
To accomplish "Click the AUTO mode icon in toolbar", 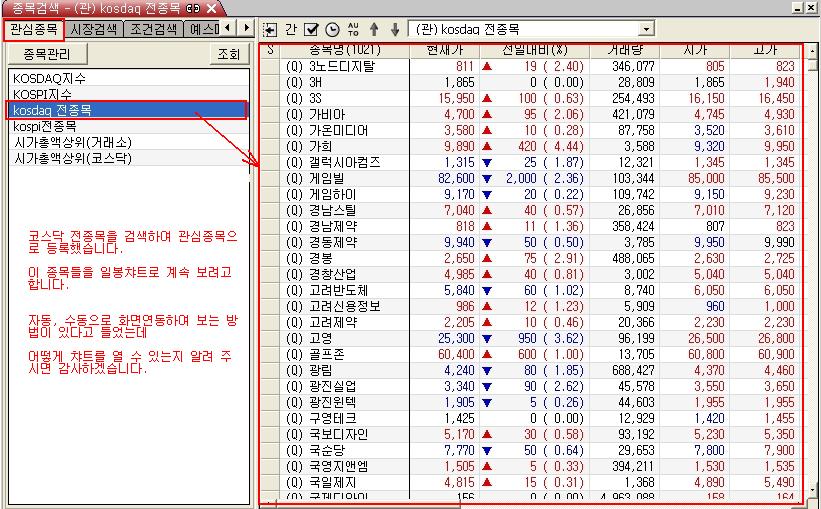I will [352, 29].
